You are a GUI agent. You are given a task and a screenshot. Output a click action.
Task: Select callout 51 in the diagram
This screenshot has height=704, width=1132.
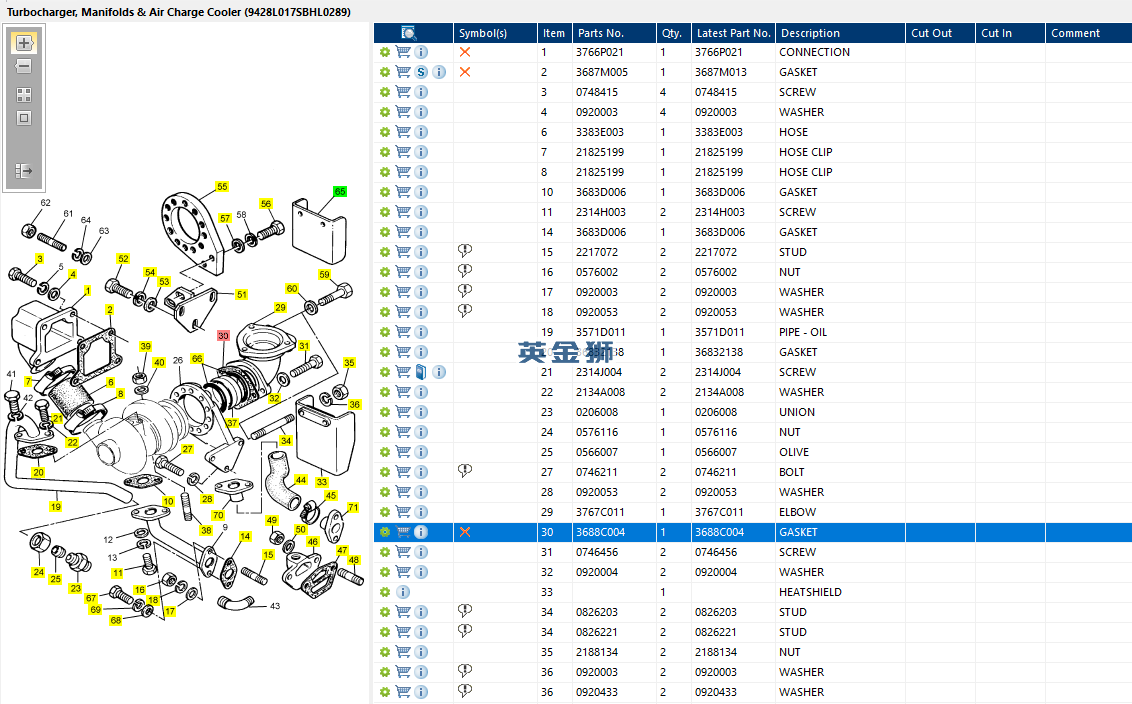tap(242, 295)
